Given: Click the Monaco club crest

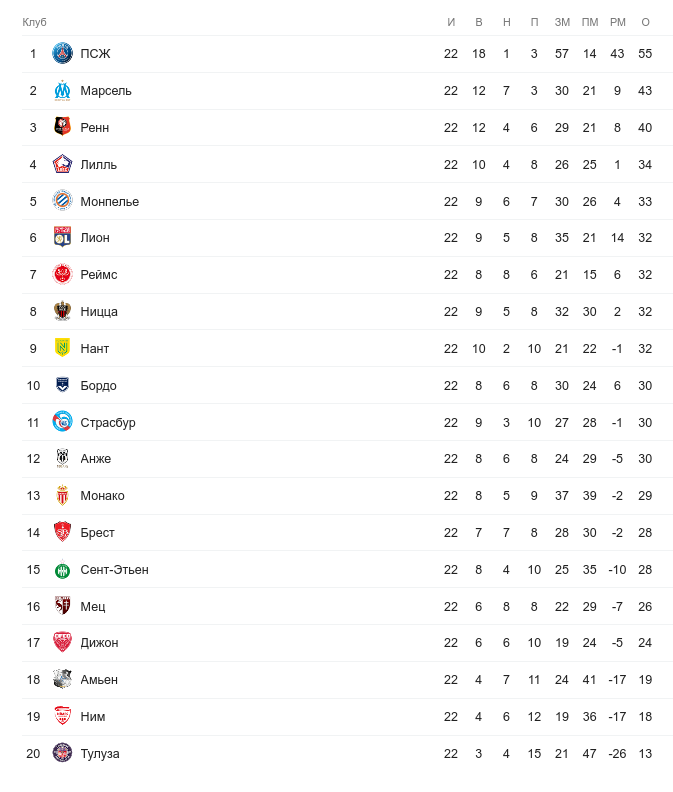Looking at the screenshot, I should tap(62, 496).
